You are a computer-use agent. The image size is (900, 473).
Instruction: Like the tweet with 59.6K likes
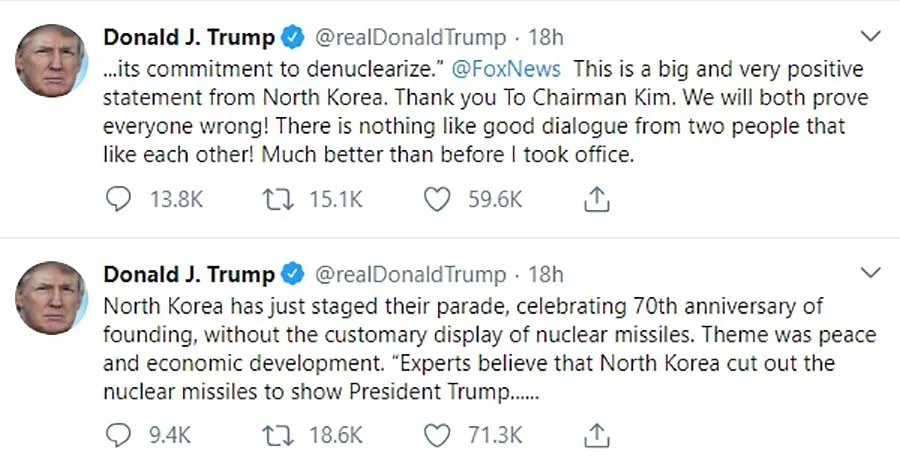click(437, 200)
